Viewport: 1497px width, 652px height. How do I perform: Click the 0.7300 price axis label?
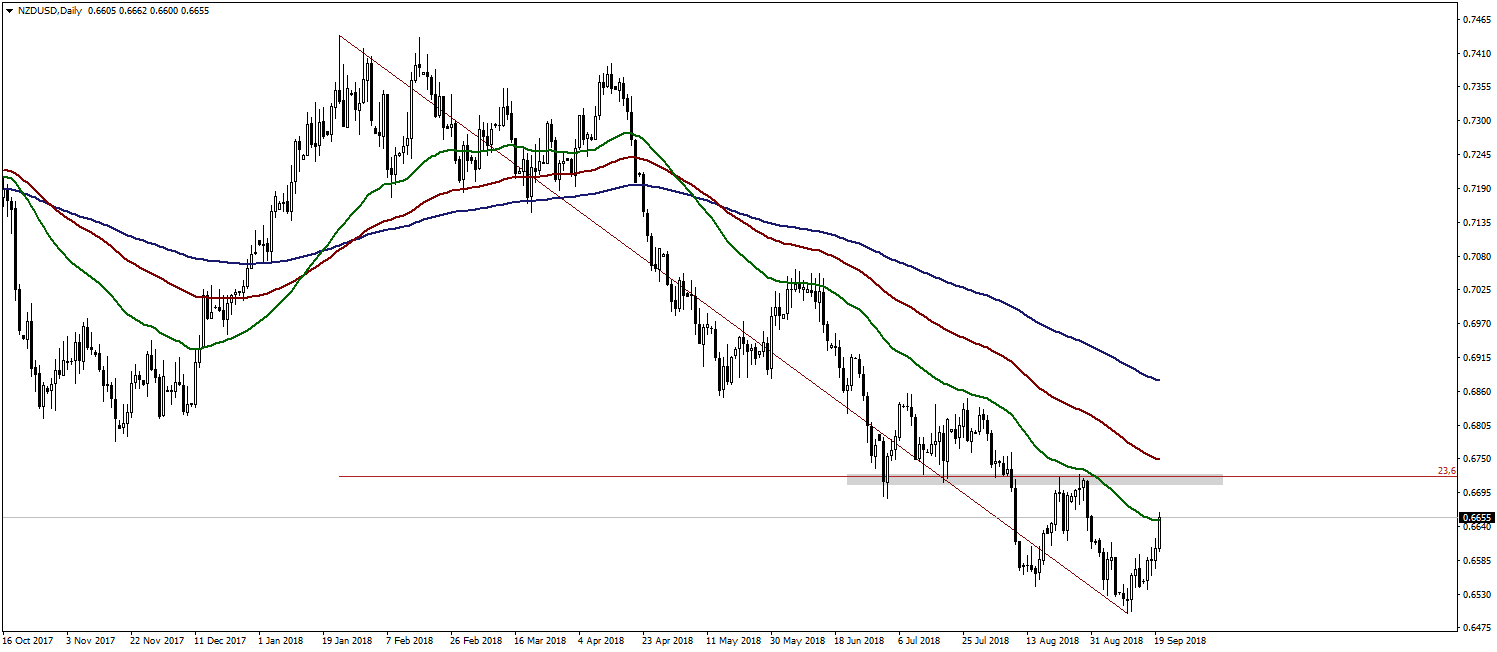click(1476, 121)
